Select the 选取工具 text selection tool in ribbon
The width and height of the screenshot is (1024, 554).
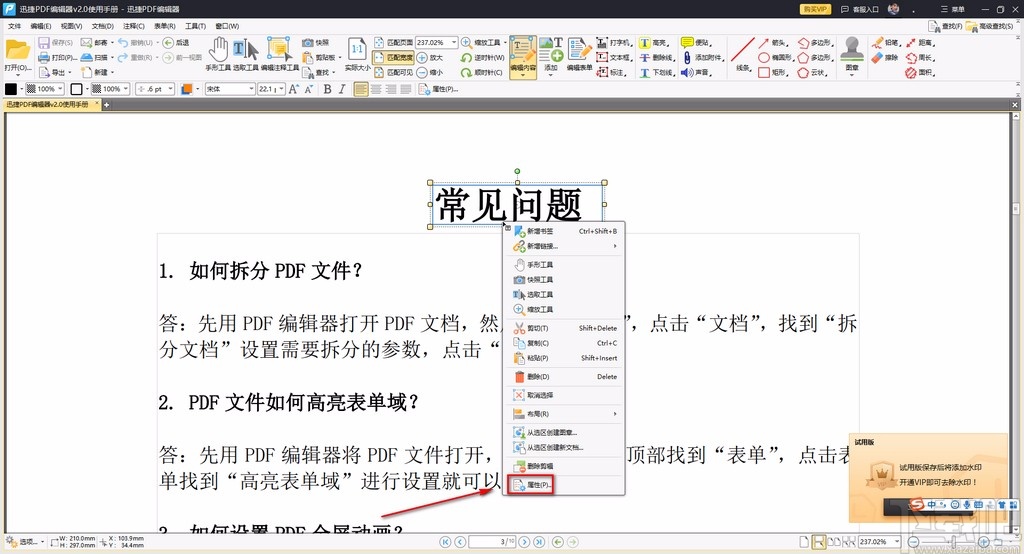point(246,54)
